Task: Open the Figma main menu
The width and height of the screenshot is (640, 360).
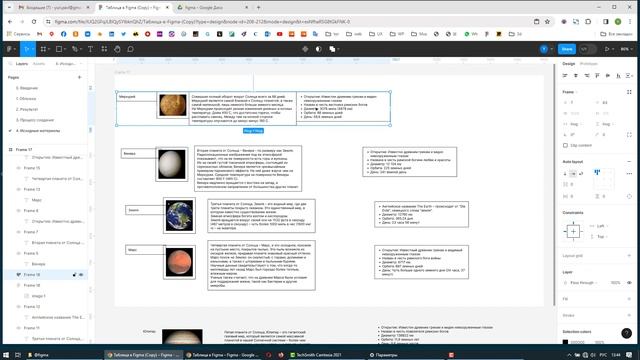Action: click(x=9, y=49)
